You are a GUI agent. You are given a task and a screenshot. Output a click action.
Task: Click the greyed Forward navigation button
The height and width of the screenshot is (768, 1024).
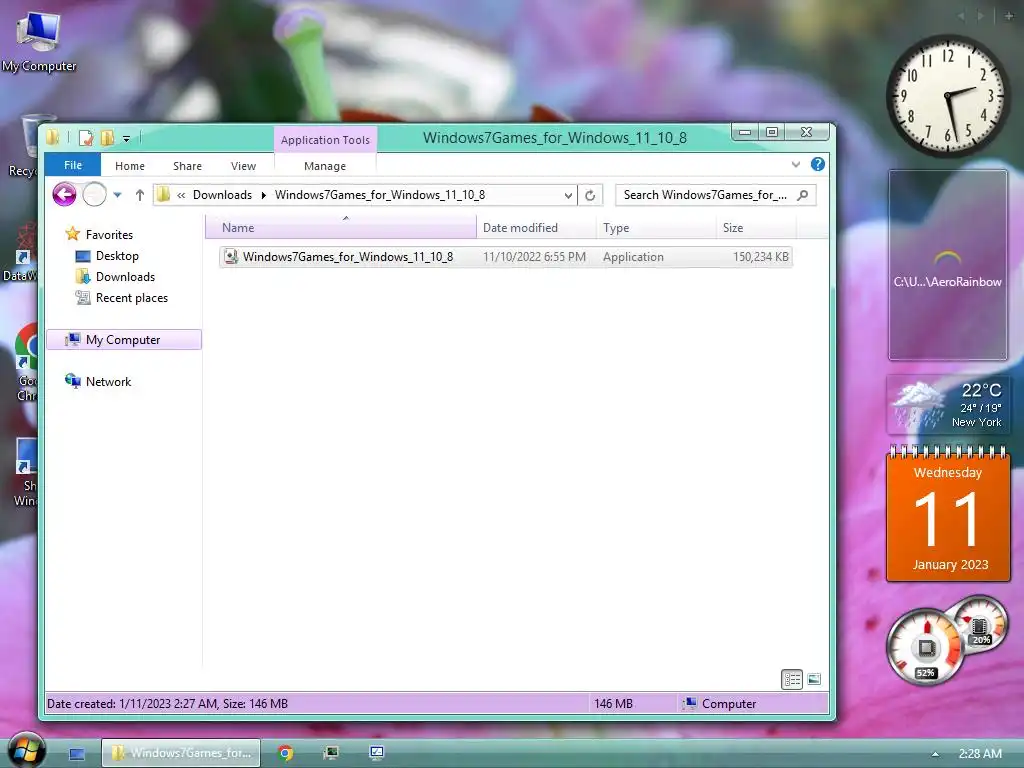(95, 194)
